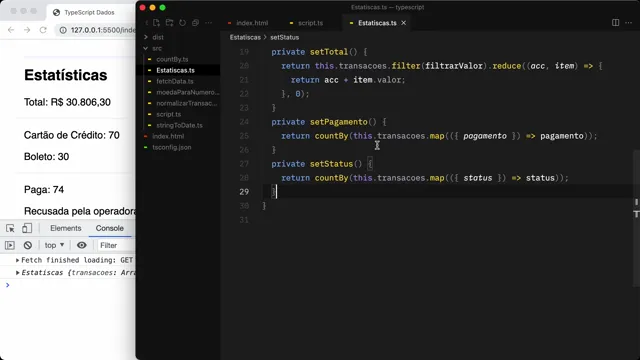
Task: Select the TypeScript Dados browser tab
Action: pyautogui.click(x=89, y=12)
